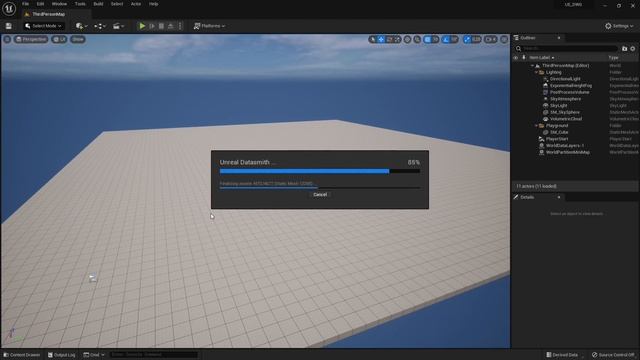Screen dimensions: 640x360
Task: Open the quick add content menu
Action: click(x=82, y=26)
